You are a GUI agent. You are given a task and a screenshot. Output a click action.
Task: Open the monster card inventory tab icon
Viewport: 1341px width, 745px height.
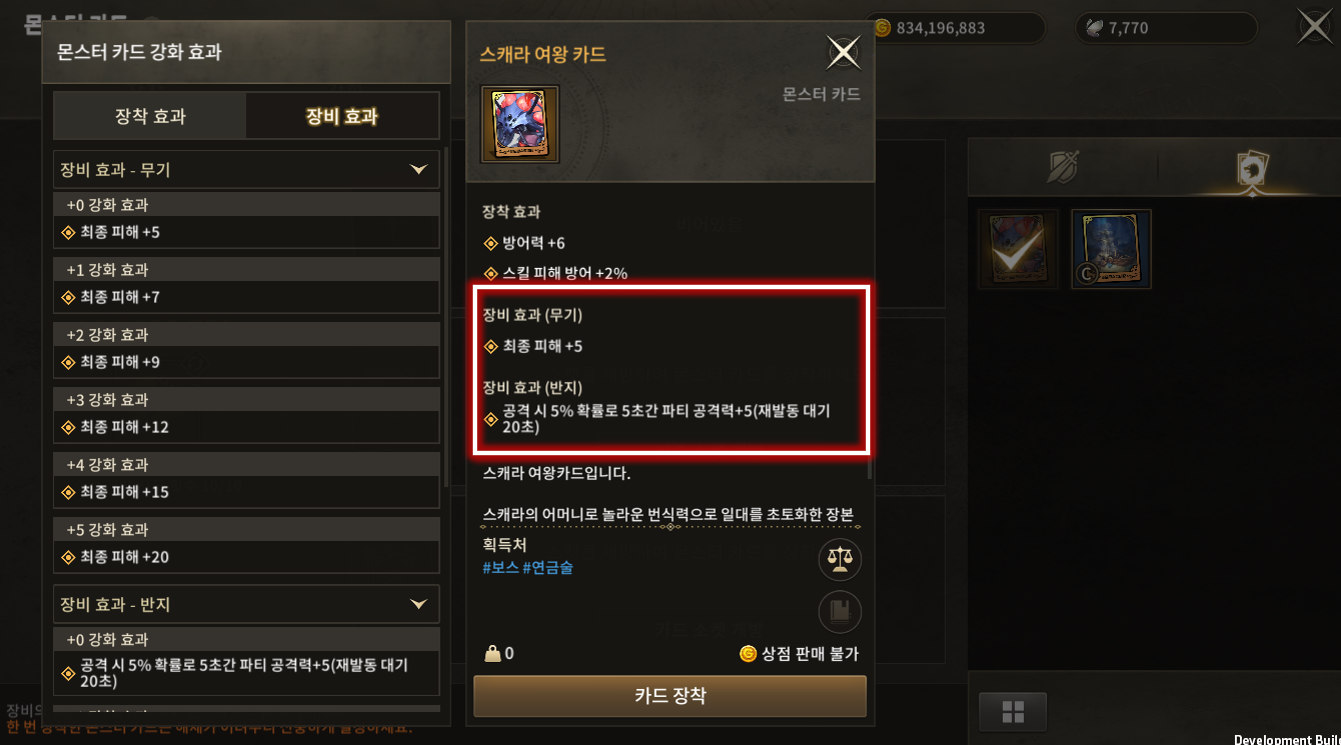click(x=1252, y=169)
